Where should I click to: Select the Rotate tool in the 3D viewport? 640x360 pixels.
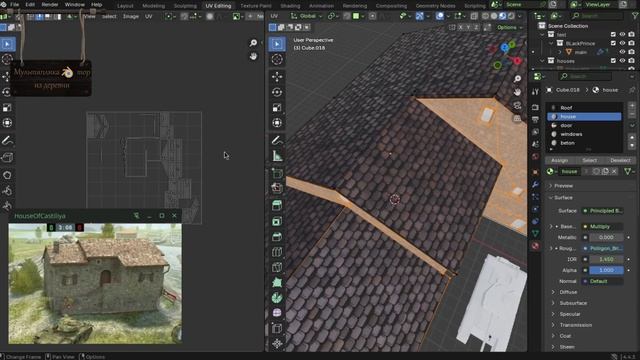(277, 92)
